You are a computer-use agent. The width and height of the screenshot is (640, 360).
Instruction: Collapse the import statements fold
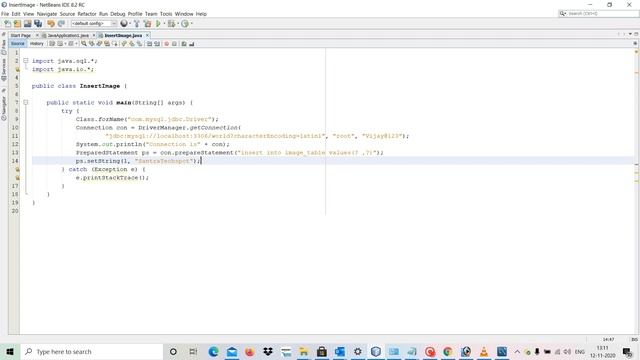[26, 60]
